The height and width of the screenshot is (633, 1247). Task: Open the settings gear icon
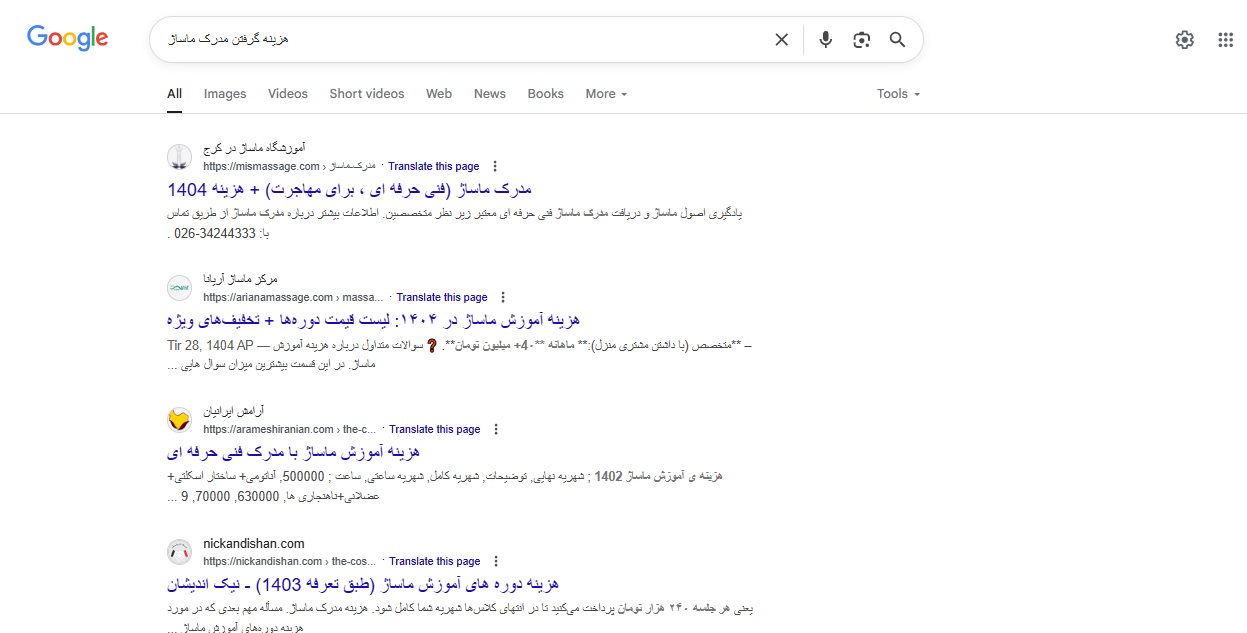1184,39
